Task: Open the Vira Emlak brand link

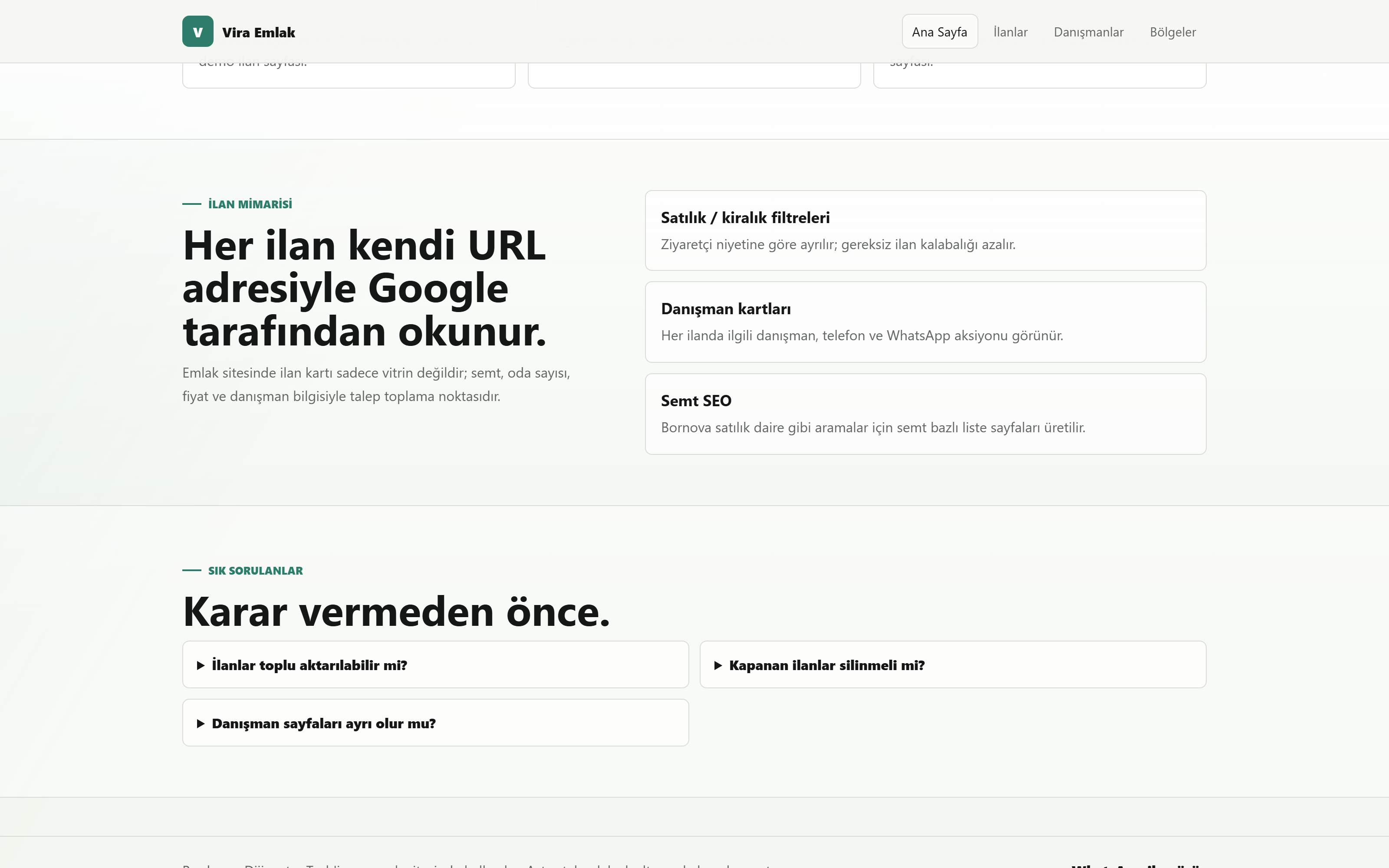Action: [x=239, y=32]
